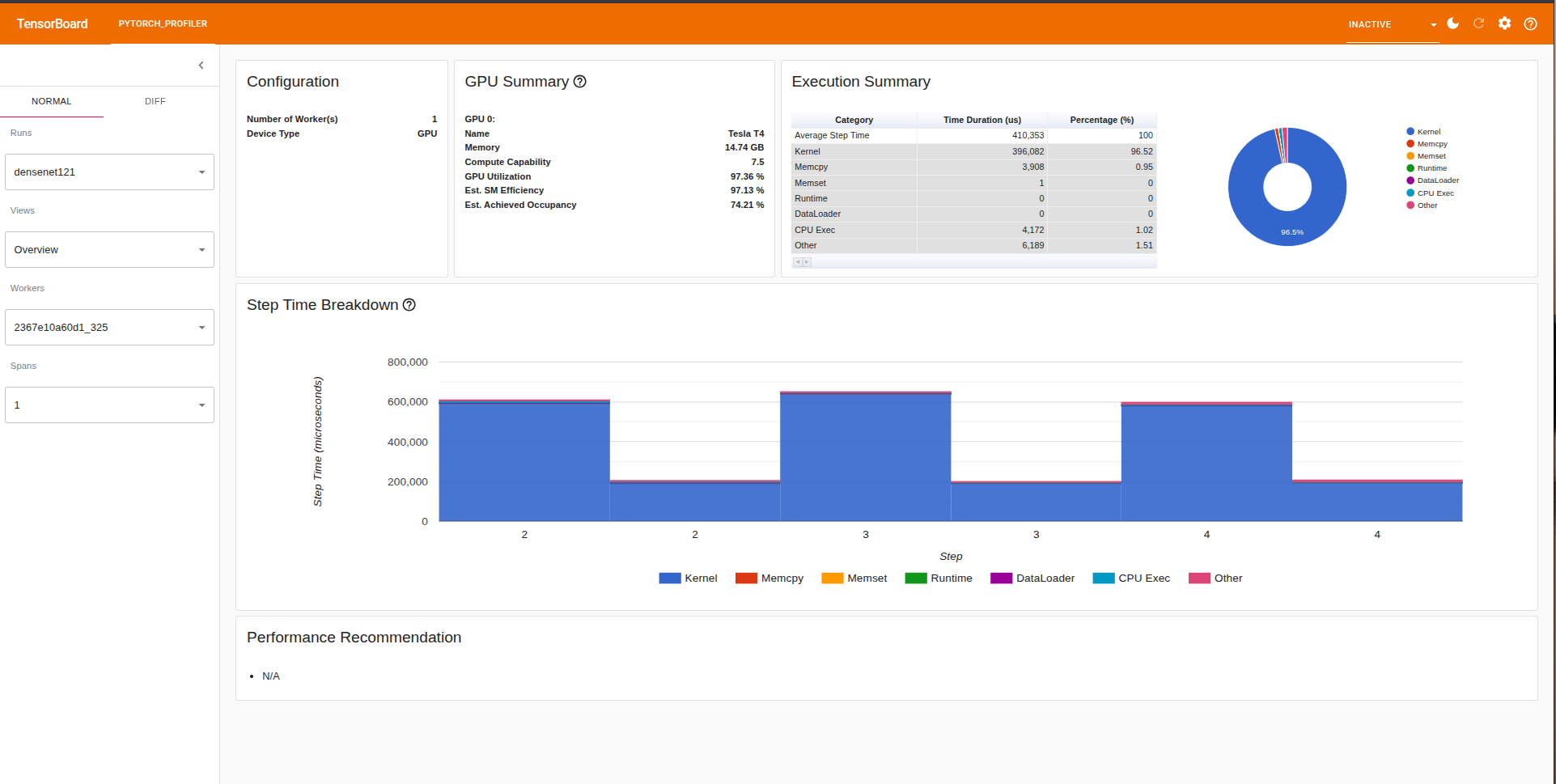Open the Runs dropdown showing densenet121
The width and height of the screenshot is (1556, 784).
pyautogui.click(x=109, y=172)
